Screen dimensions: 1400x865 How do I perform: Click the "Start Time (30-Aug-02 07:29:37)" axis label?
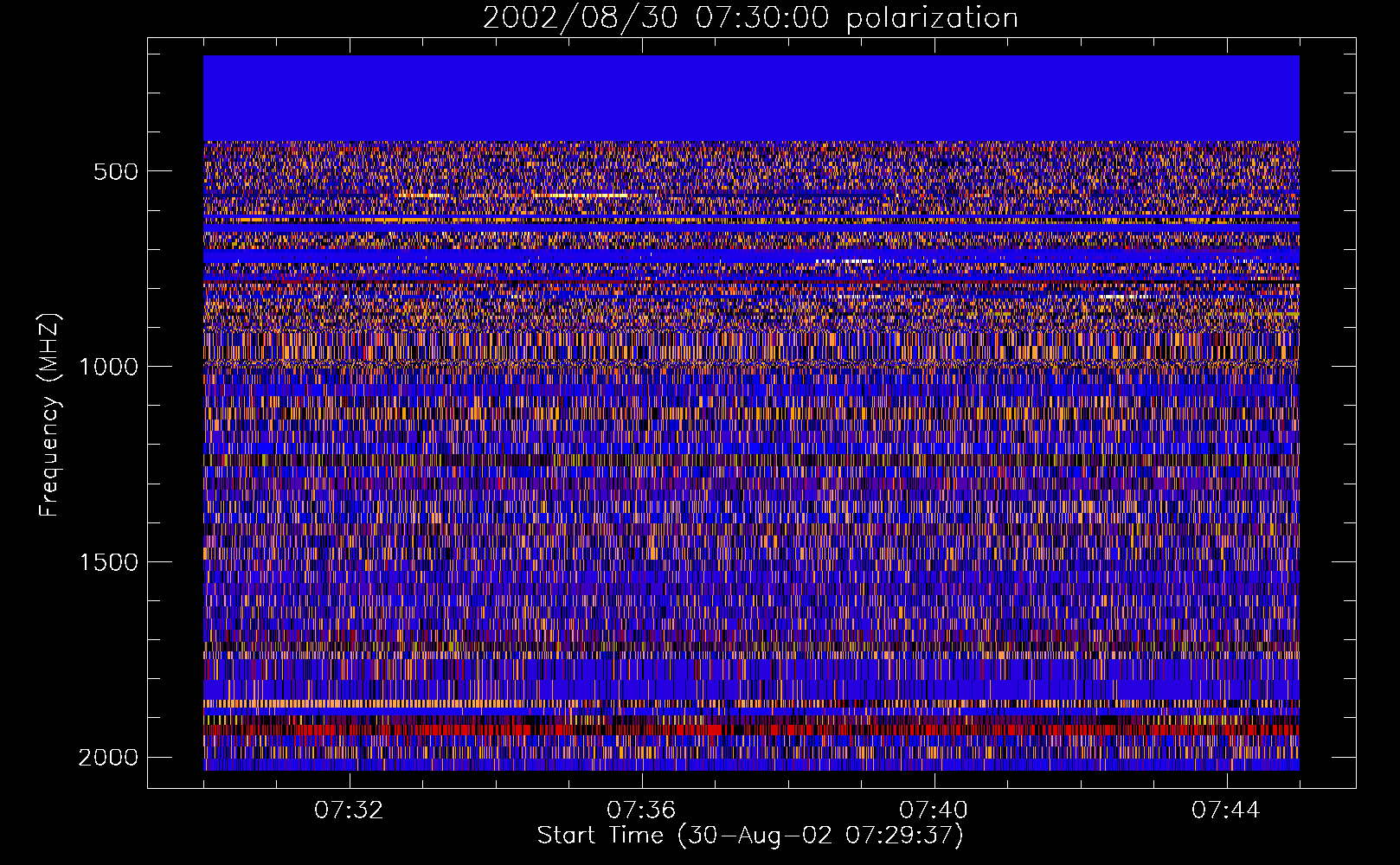[750, 836]
